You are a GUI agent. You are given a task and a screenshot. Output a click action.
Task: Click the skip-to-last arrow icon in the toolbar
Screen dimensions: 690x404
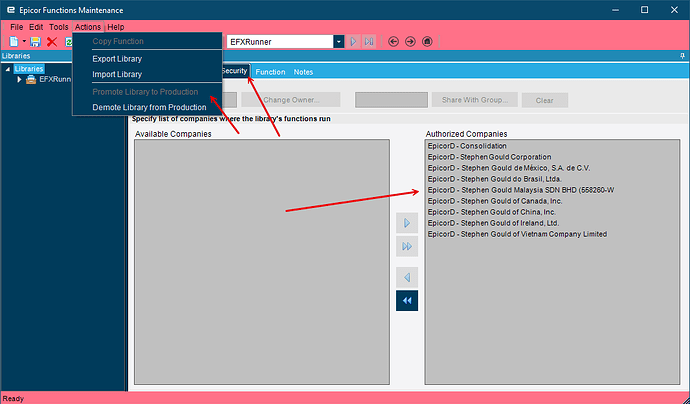[x=369, y=42]
